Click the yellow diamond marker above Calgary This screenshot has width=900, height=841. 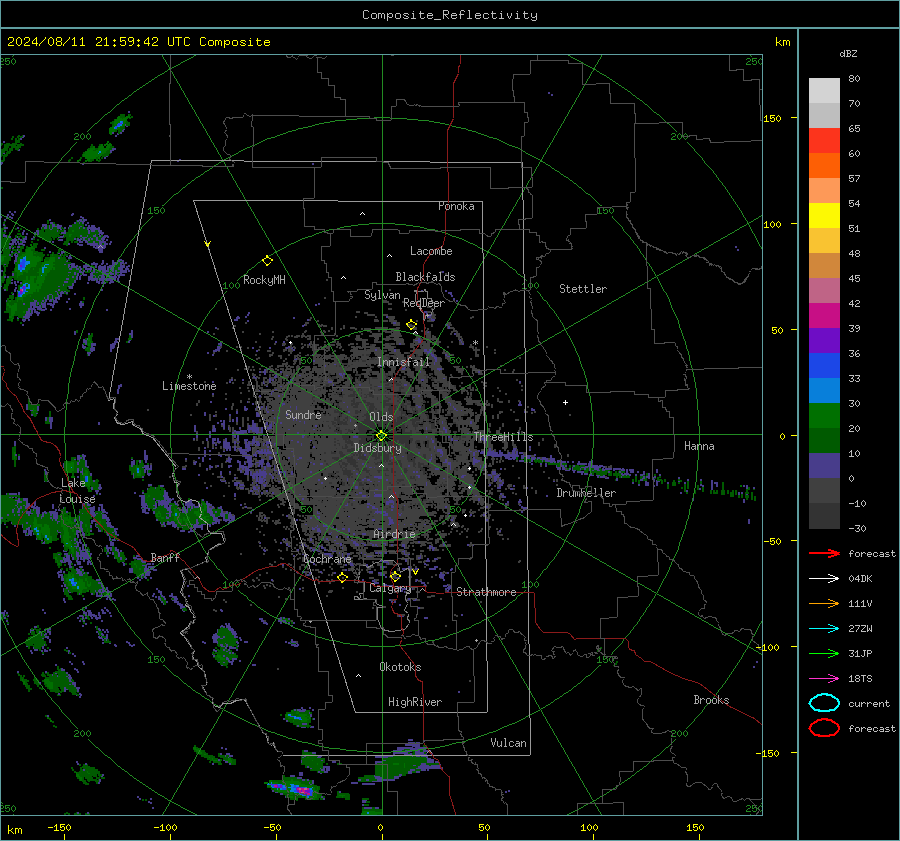(x=395, y=576)
